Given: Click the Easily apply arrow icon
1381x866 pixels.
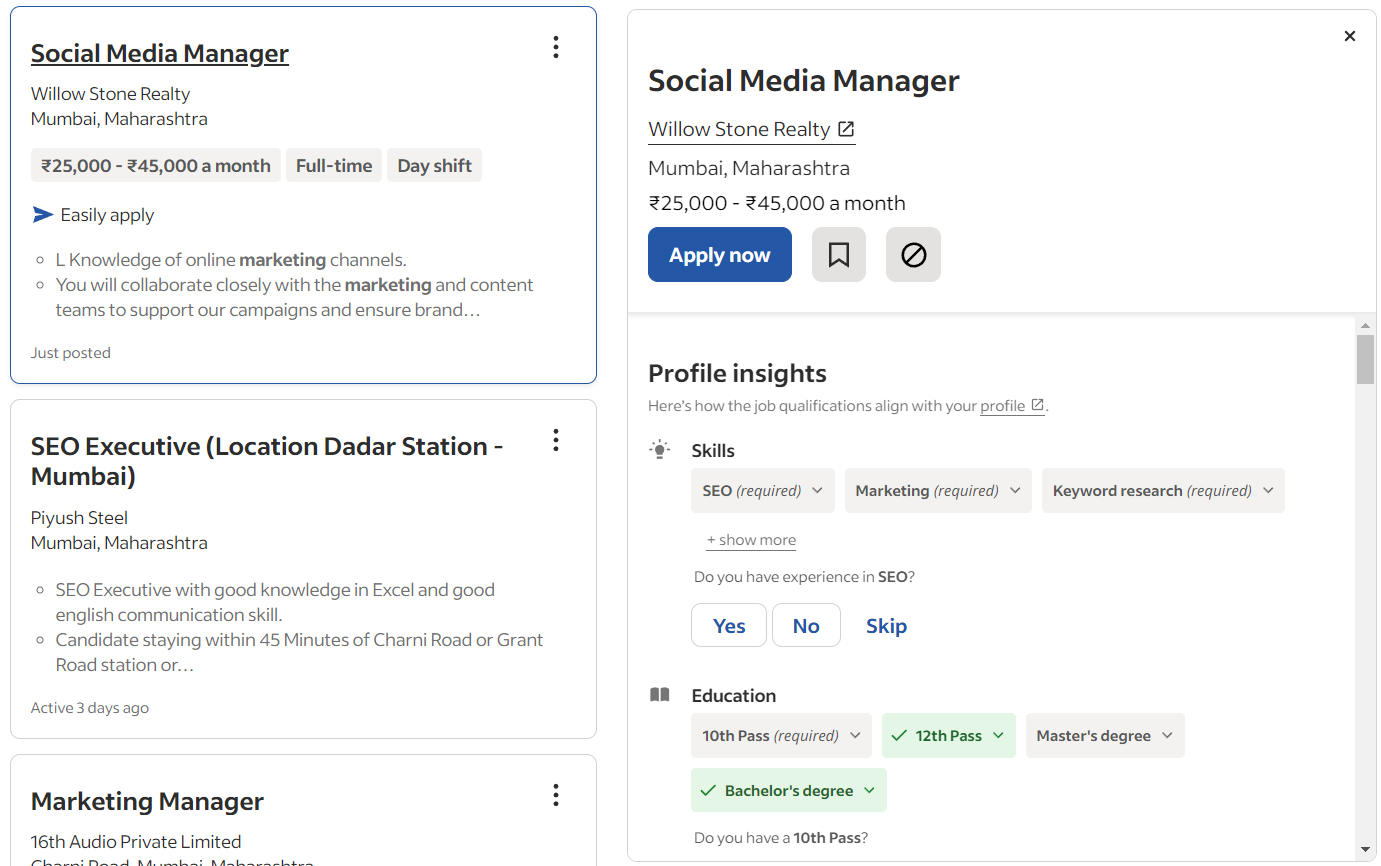Looking at the screenshot, I should 43,215.
